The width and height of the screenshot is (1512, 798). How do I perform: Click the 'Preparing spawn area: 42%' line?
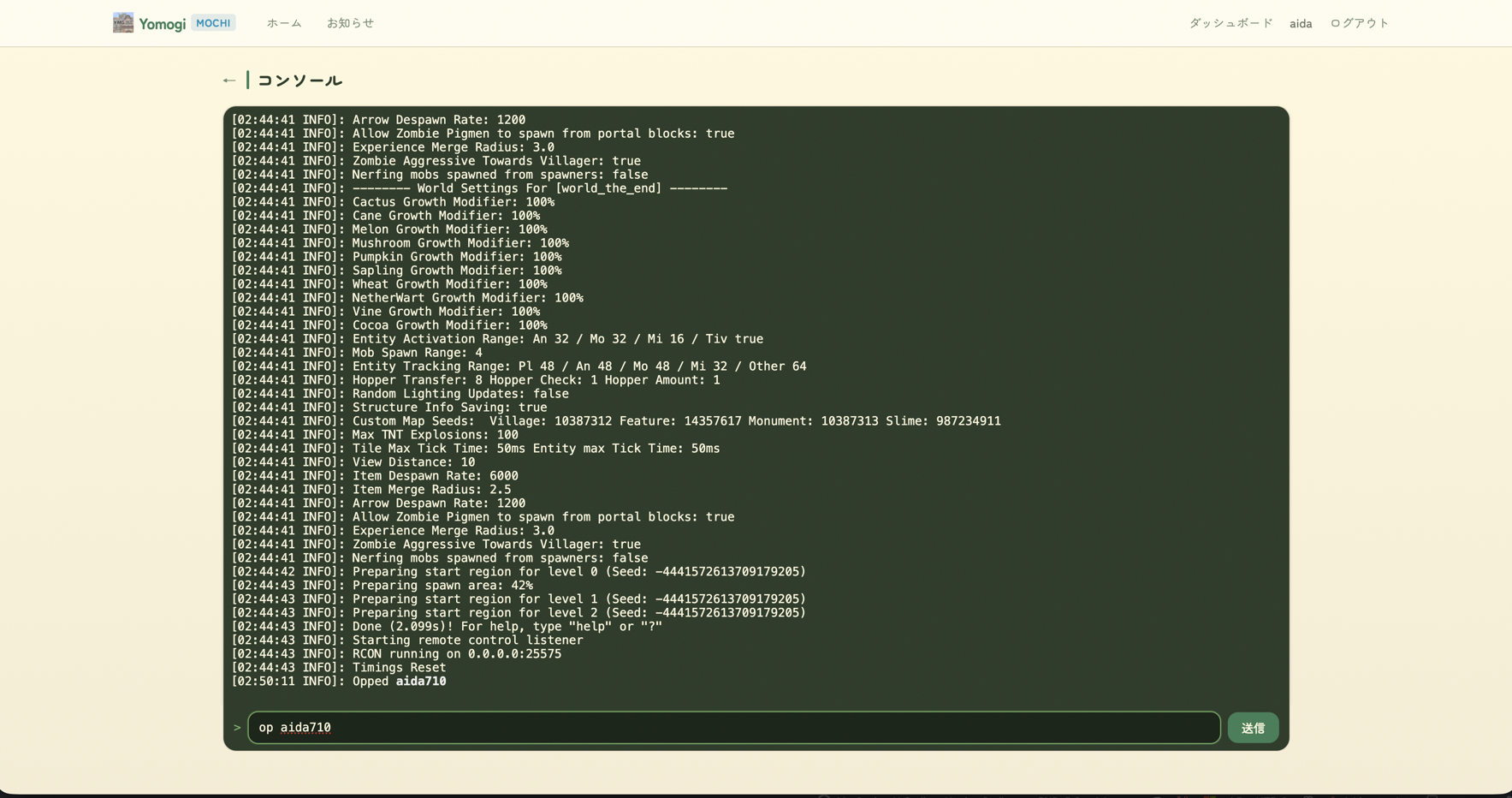[x=382, y=586]
